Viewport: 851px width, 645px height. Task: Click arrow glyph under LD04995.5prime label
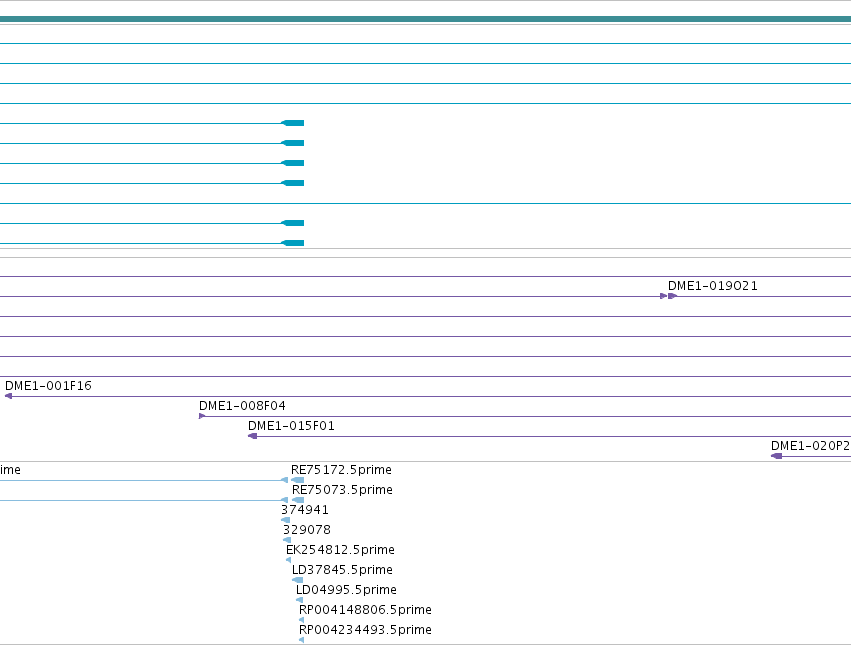(x=300, y=600)
